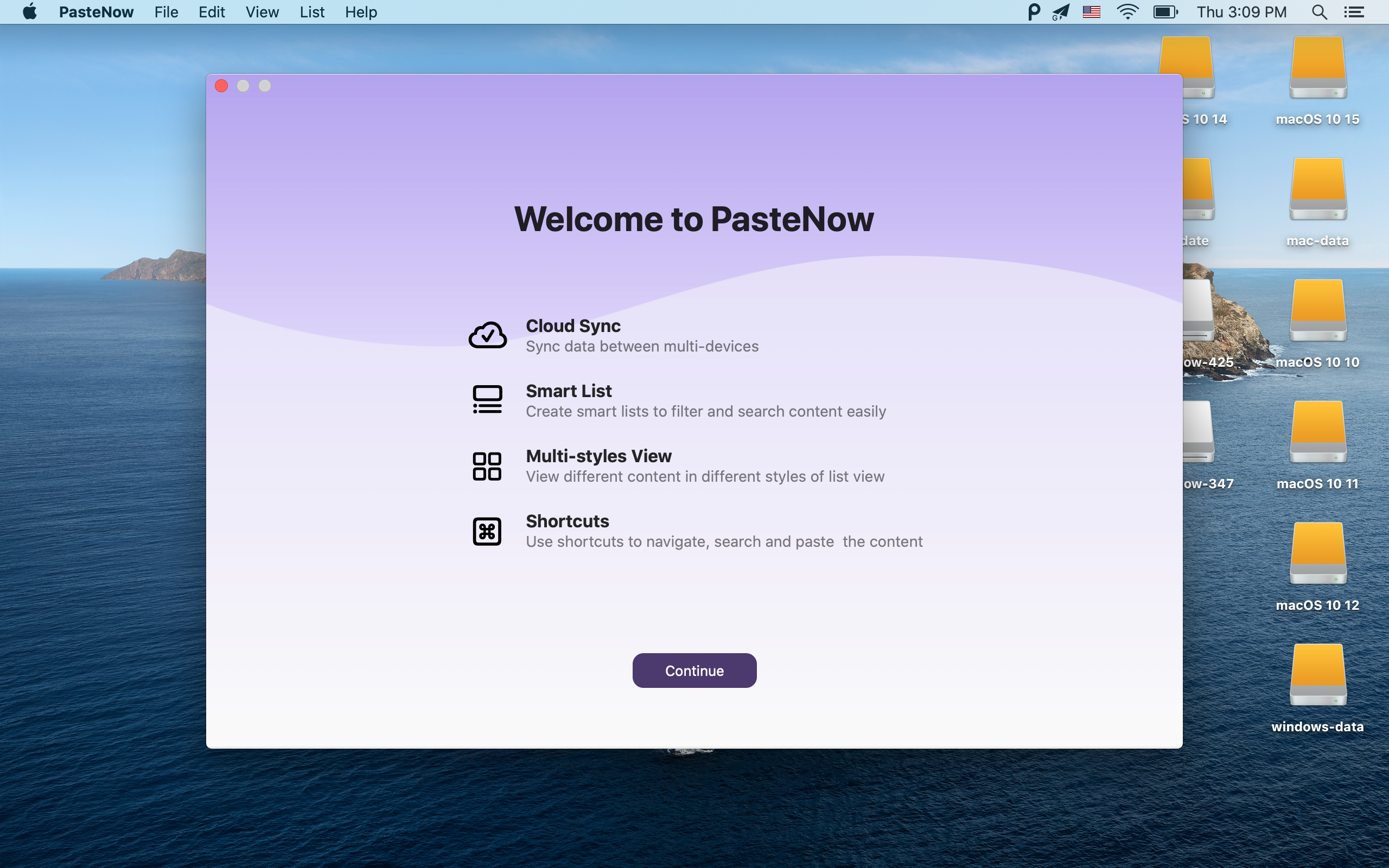The width and height of the screenshot is (1389, 868).
Task: Click "Create smart lists to filter" description
Action: point(706,411)
